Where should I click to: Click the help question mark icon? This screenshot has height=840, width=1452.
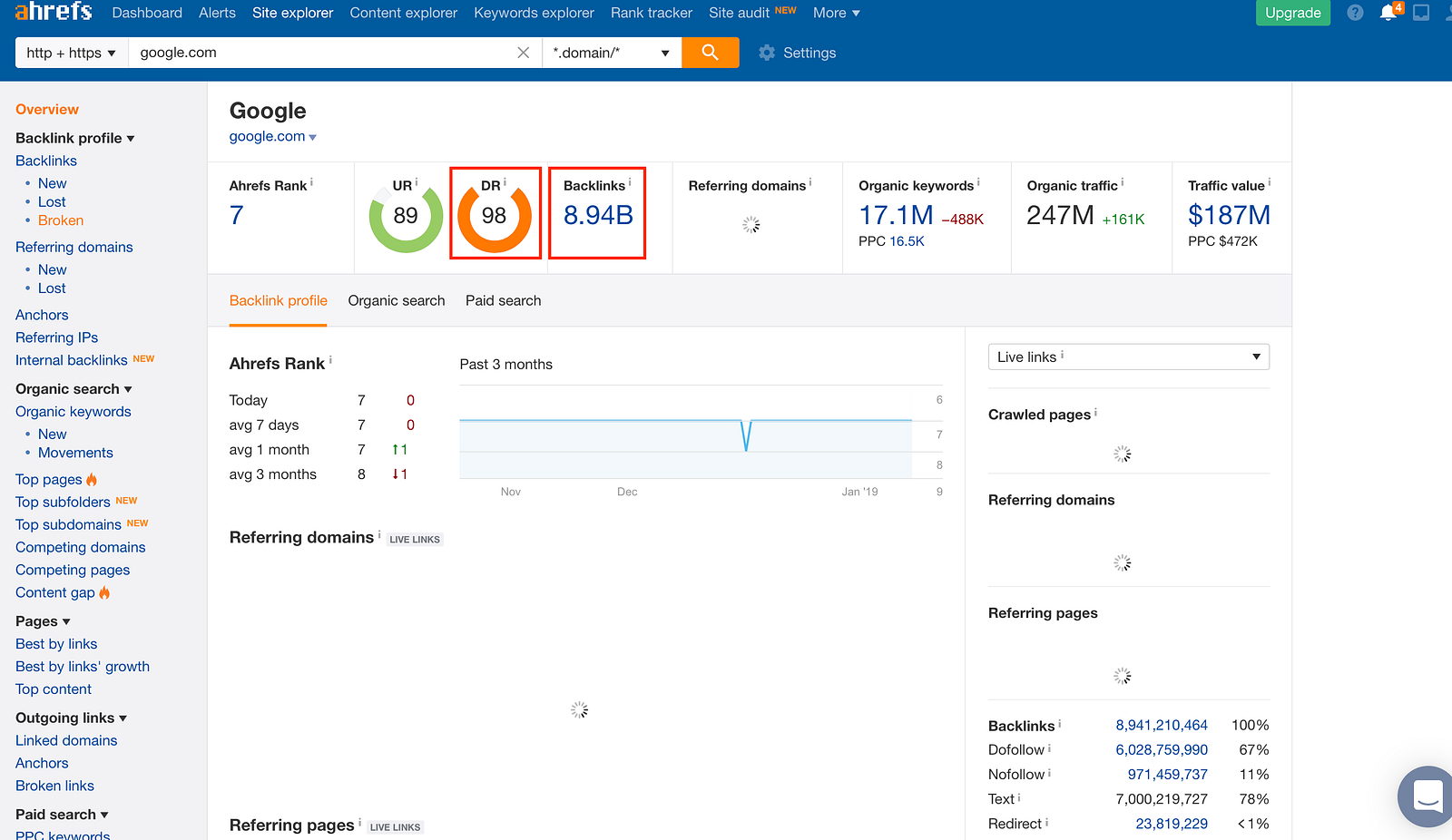1355,13
